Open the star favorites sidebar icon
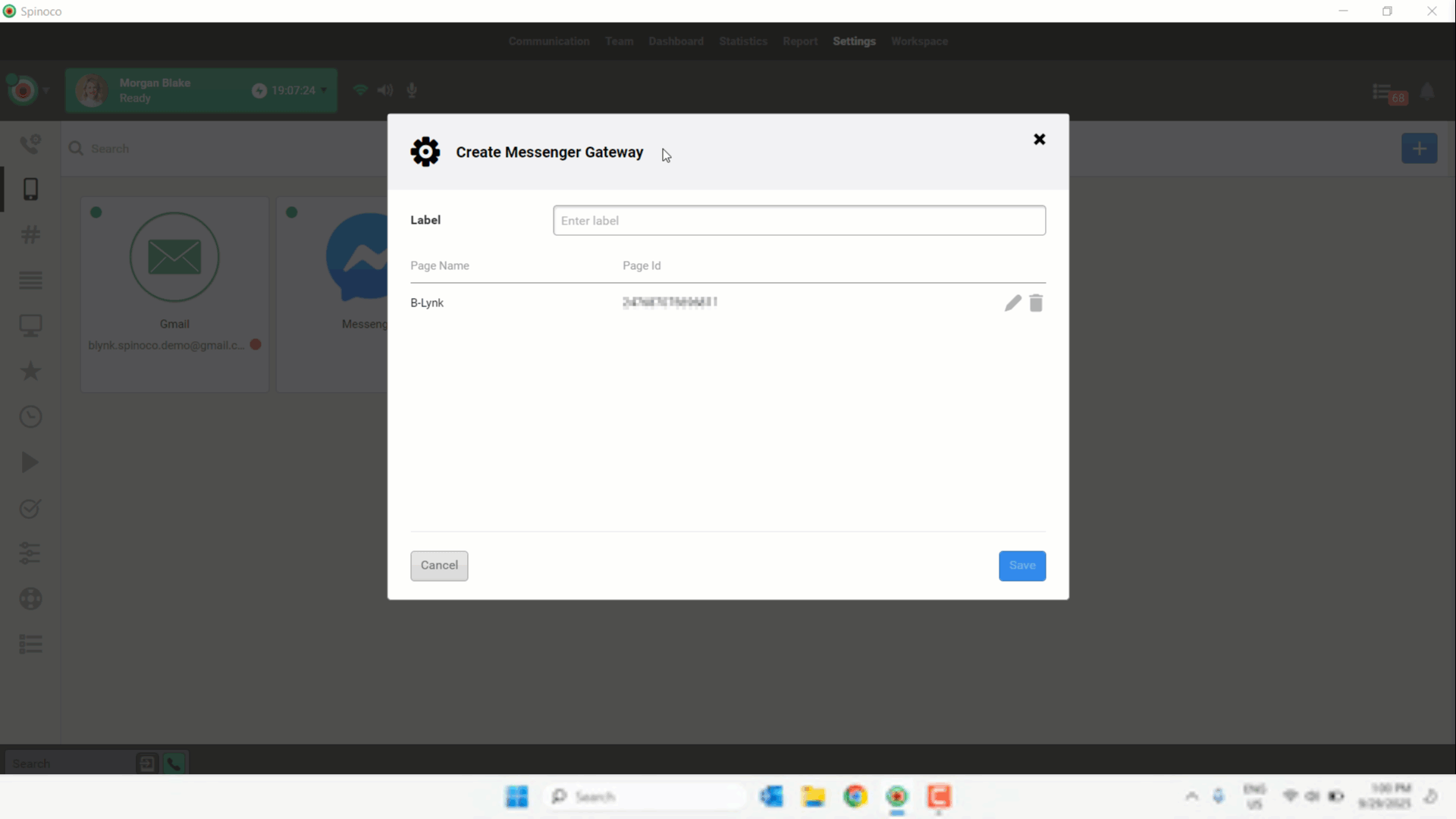The image size is (1456, 819). [30, 372]
